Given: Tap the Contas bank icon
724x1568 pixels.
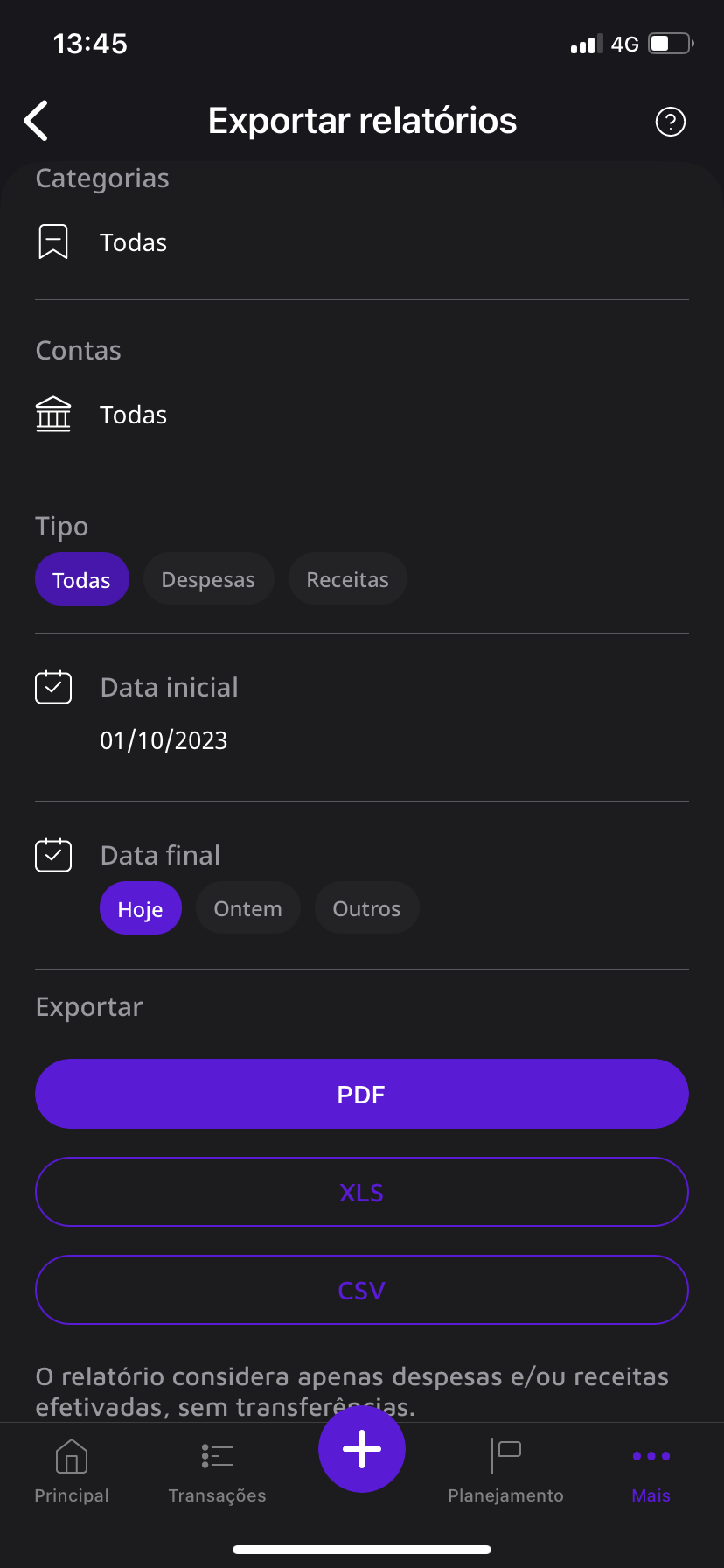Looking at the screenshot, I should [x=53, y=414].
